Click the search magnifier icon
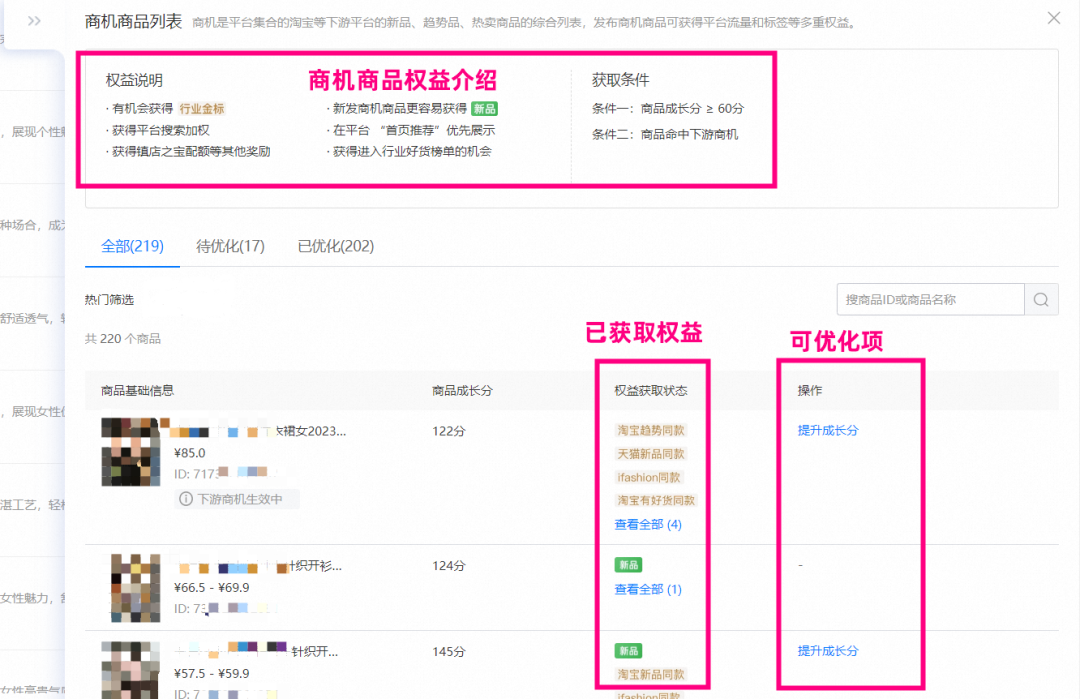The height and width of the screenshot is (699, 1080). coord(1041,299)
